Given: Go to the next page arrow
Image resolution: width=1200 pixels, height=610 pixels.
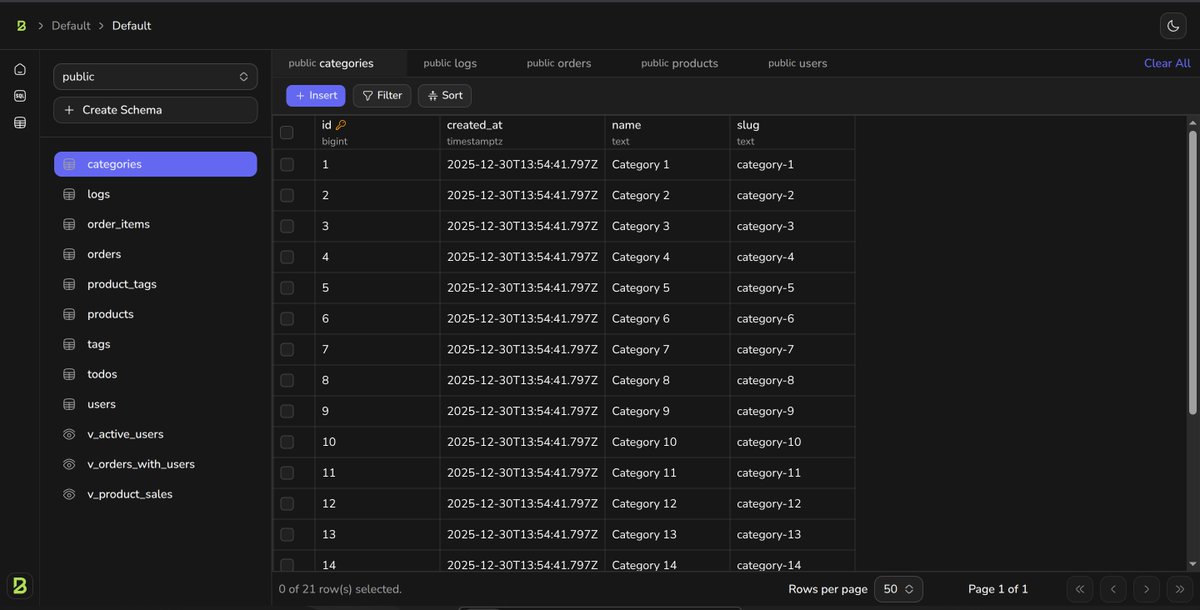Looking at the screenshot, I should (x=1147, y=589).
